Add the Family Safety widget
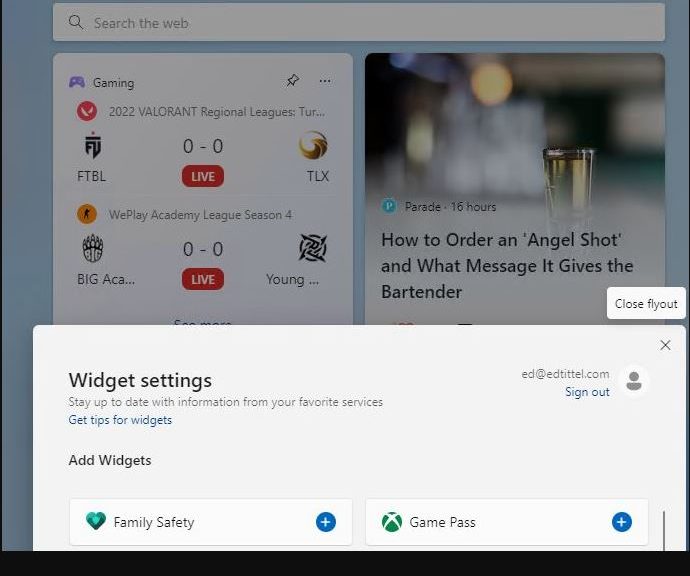 coord(326,522)
